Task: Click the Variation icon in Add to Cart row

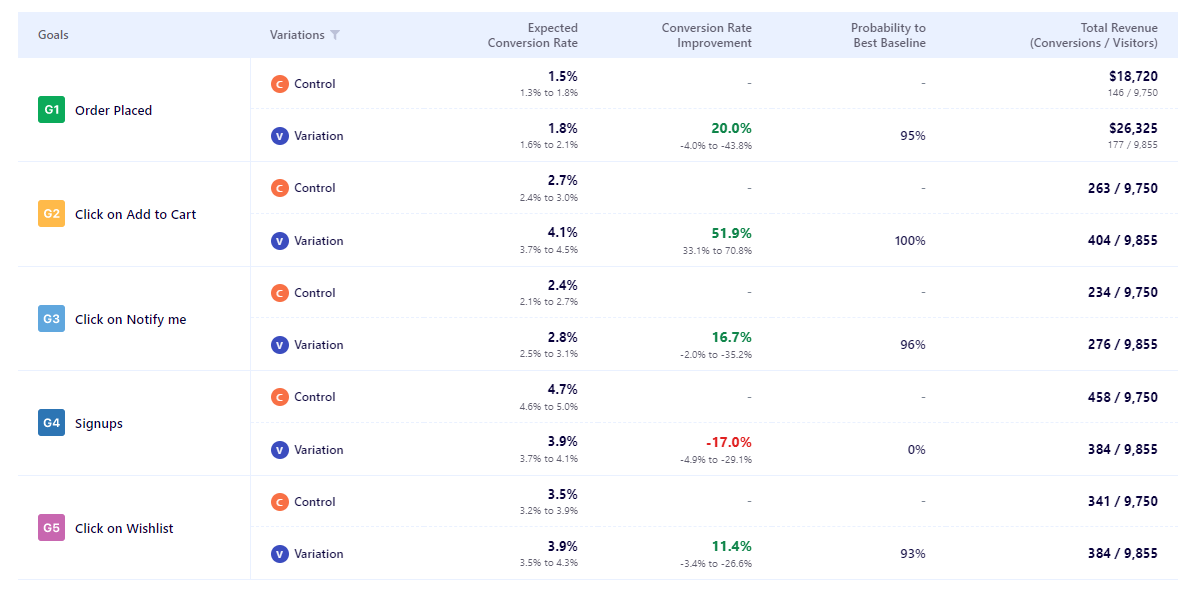Action: (280, 241)
